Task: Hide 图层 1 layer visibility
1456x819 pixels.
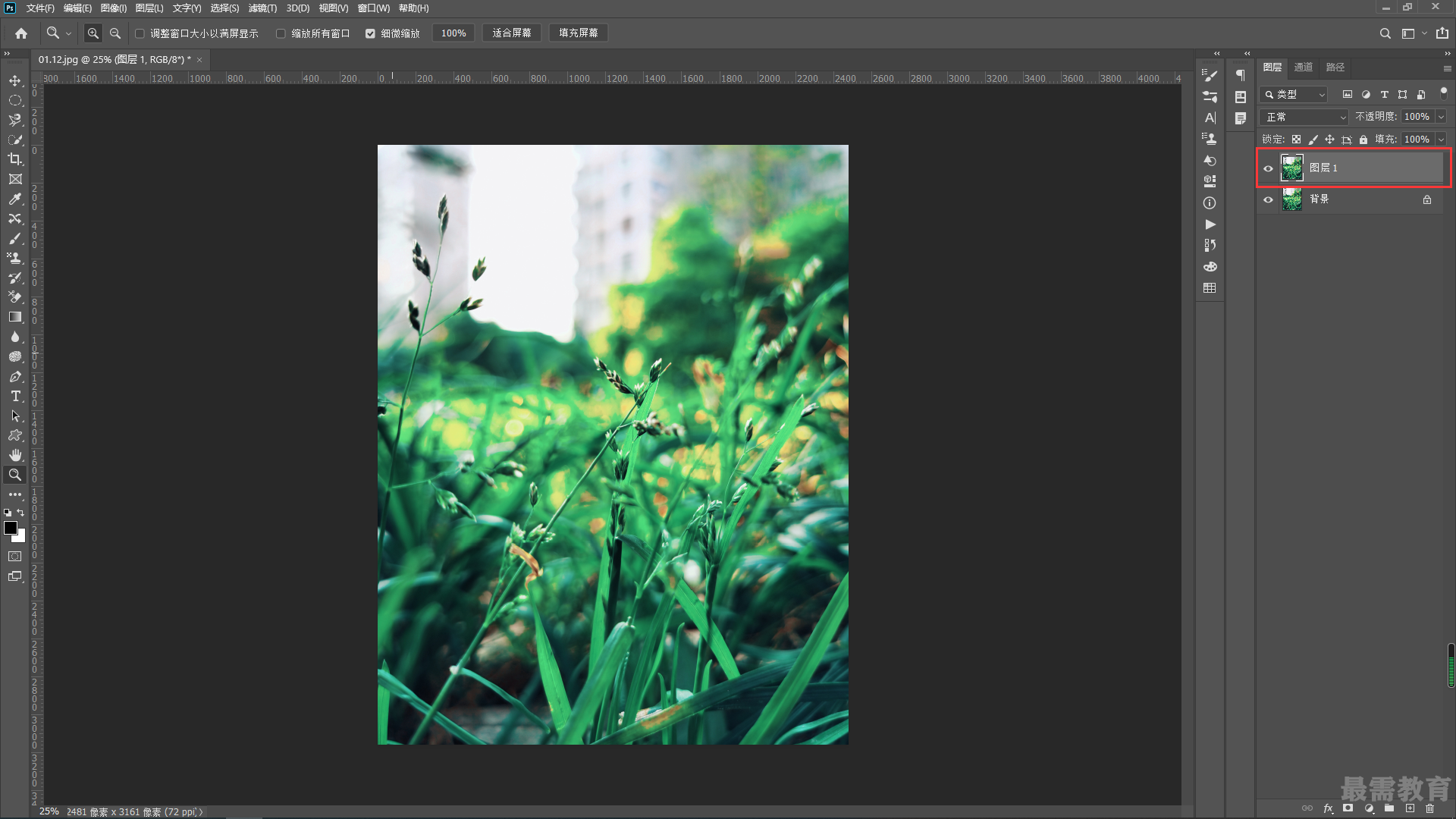Action: 1268,168
